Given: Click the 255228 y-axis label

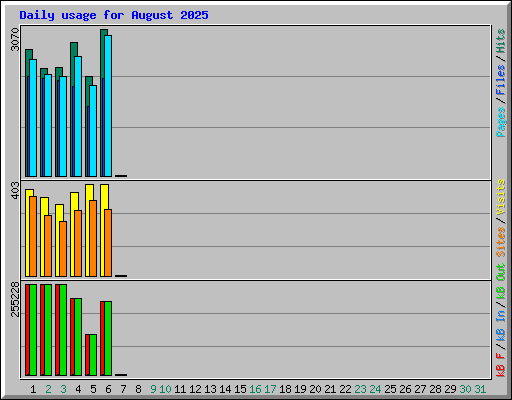Looking at the screenshot, I should coord(15,299).
